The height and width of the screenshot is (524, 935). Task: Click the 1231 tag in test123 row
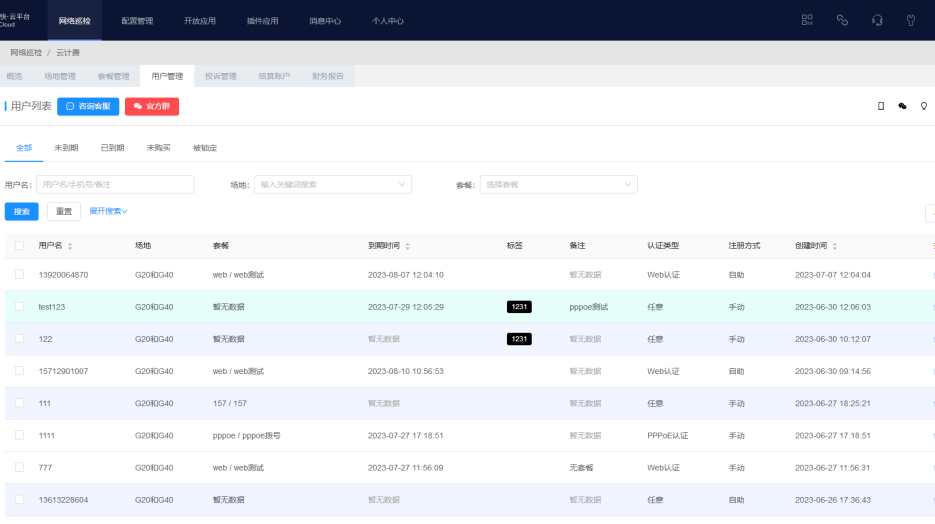(519, 307)
